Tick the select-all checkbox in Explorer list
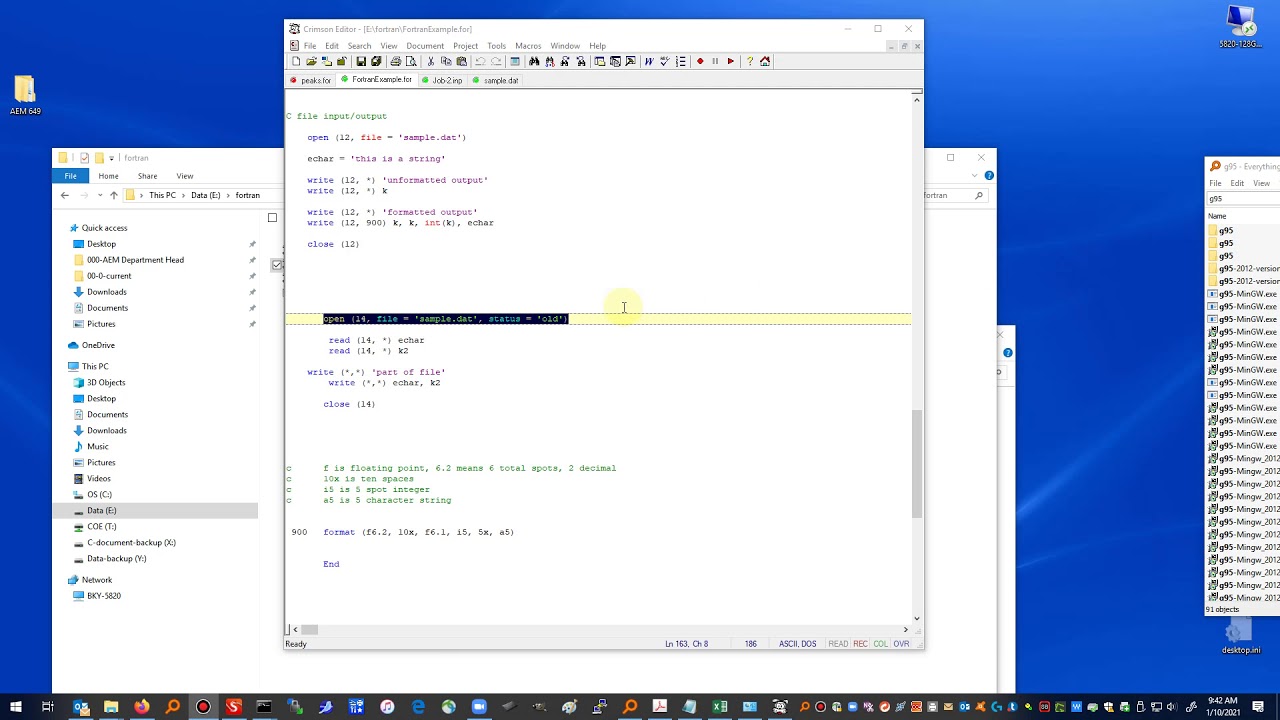The height and width of the screenshot is (720, 1280). click(x=272, y=218)
